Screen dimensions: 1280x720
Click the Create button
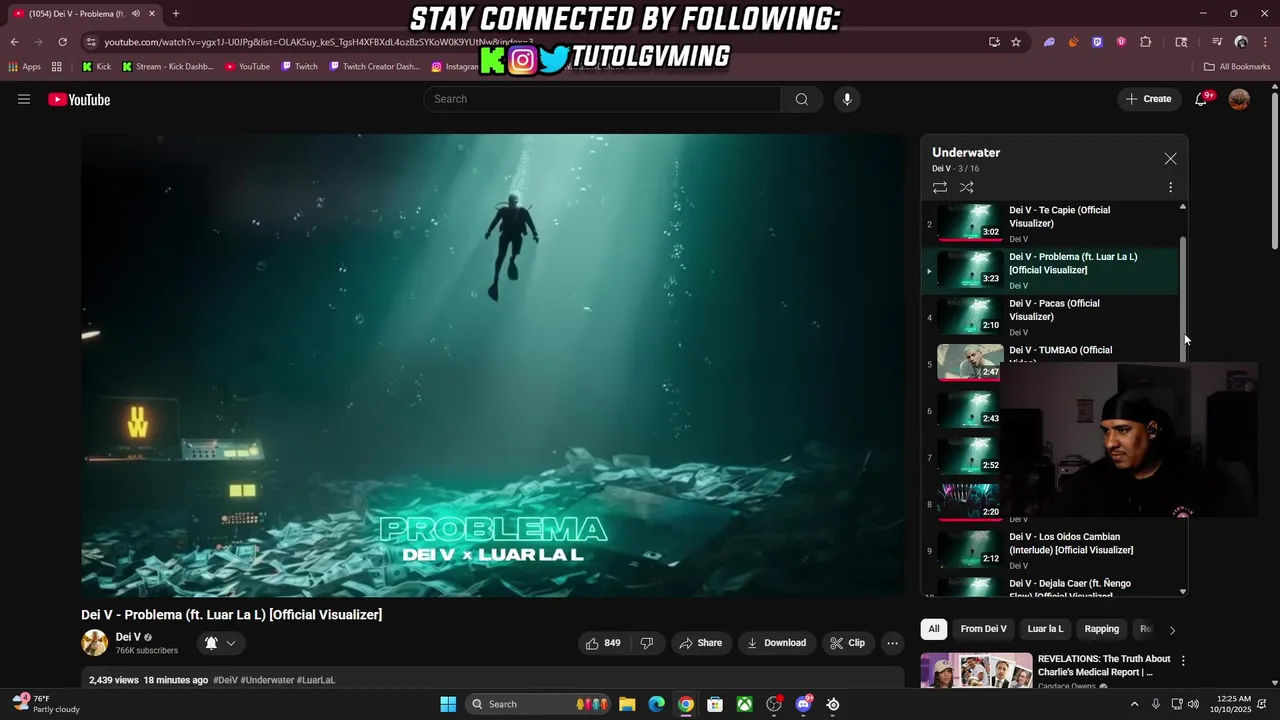coord(1147,99)
